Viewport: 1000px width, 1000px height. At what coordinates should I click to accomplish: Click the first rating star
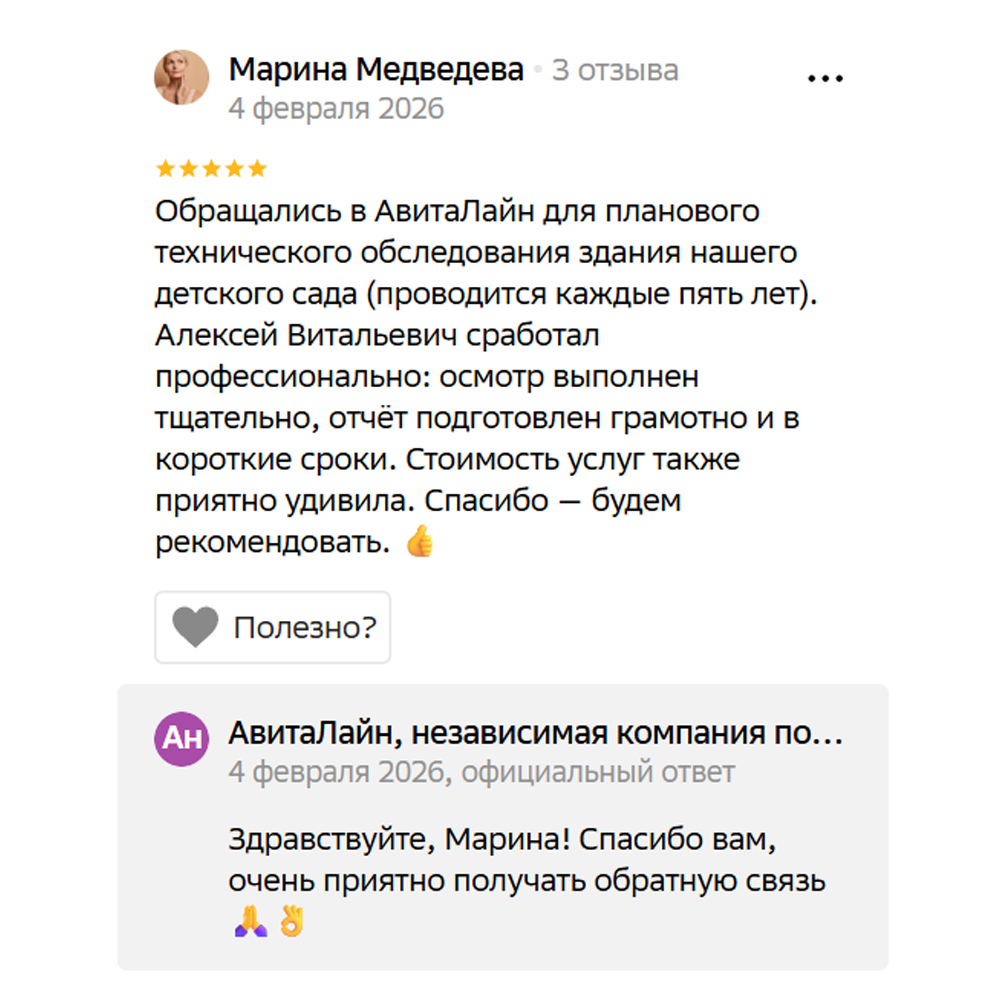[x=166, y=168]
